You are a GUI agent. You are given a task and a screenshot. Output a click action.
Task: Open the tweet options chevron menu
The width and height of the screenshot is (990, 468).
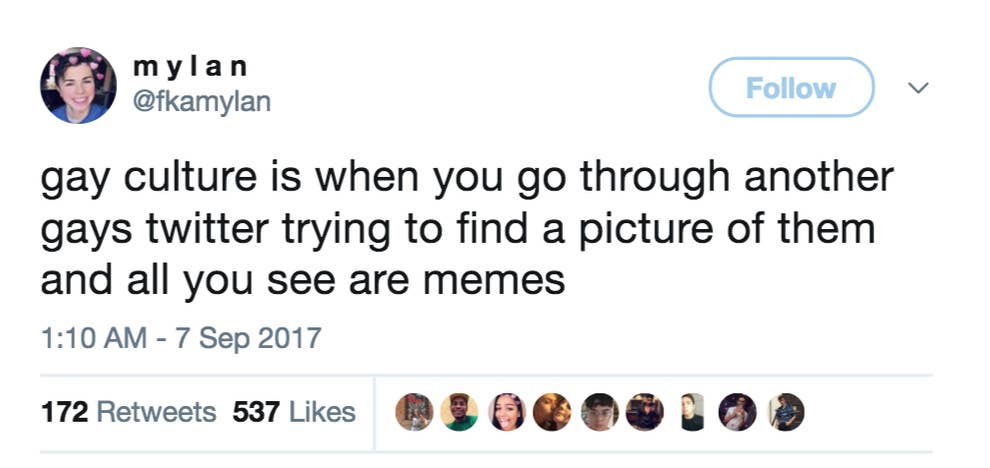pyautogui.click(x=915, y=88)
